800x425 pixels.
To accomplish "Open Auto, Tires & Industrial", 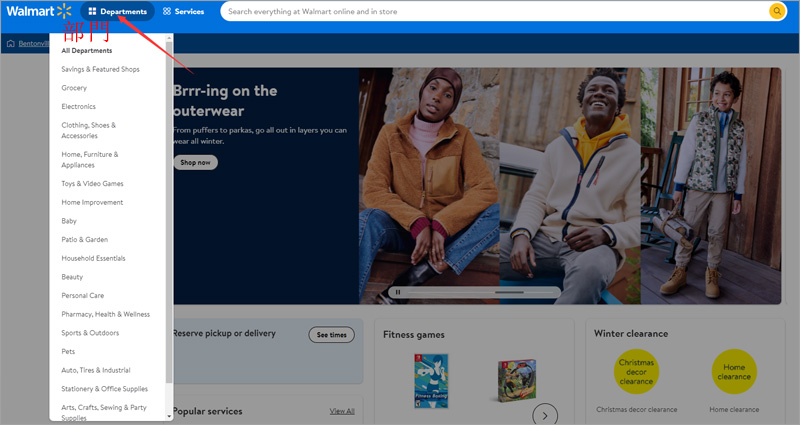I will (96, 370).
